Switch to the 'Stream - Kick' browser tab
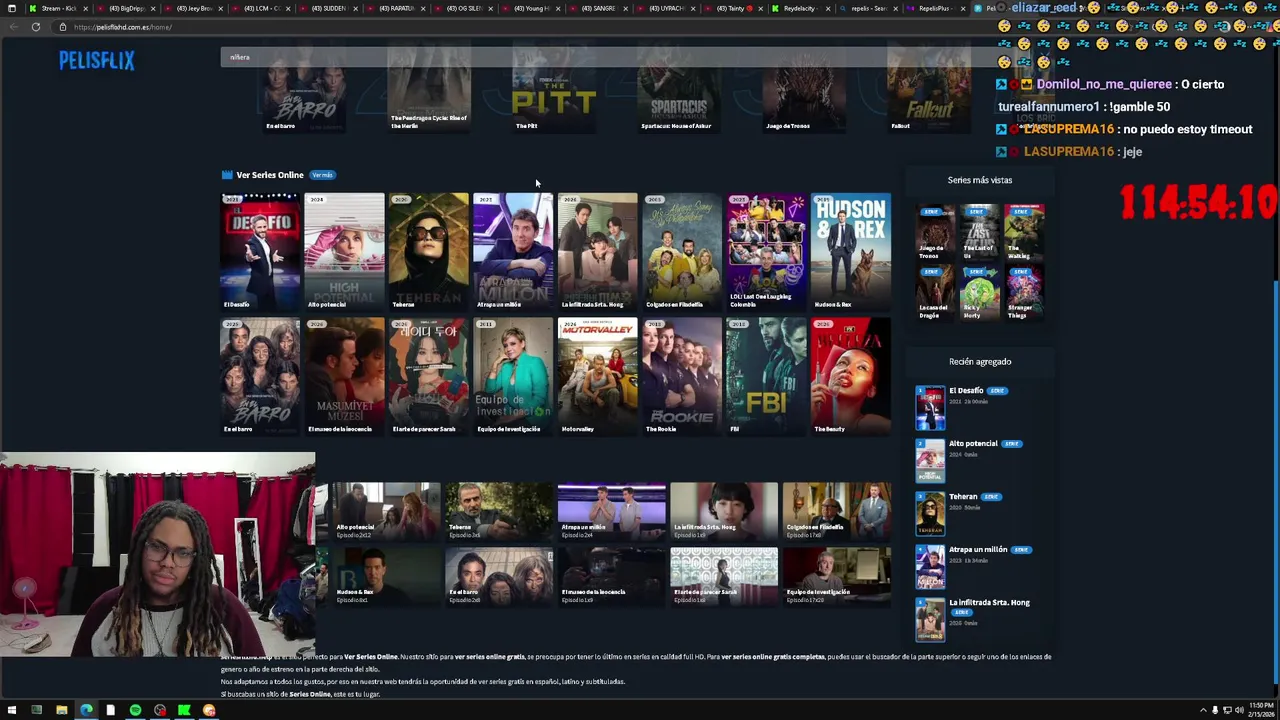1280x720 pixels. pyautogui.click(x=58, y=8)
